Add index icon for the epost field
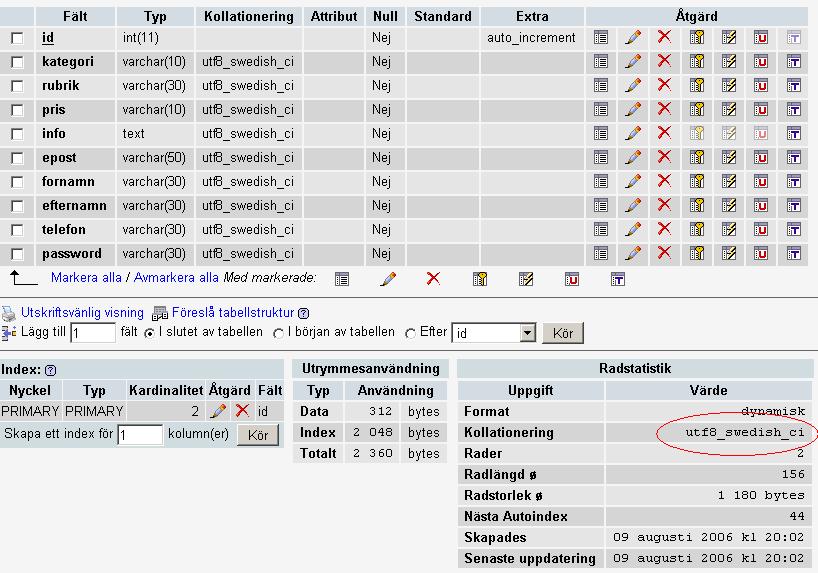Screen dimensions: 818x573 (729, 158)
